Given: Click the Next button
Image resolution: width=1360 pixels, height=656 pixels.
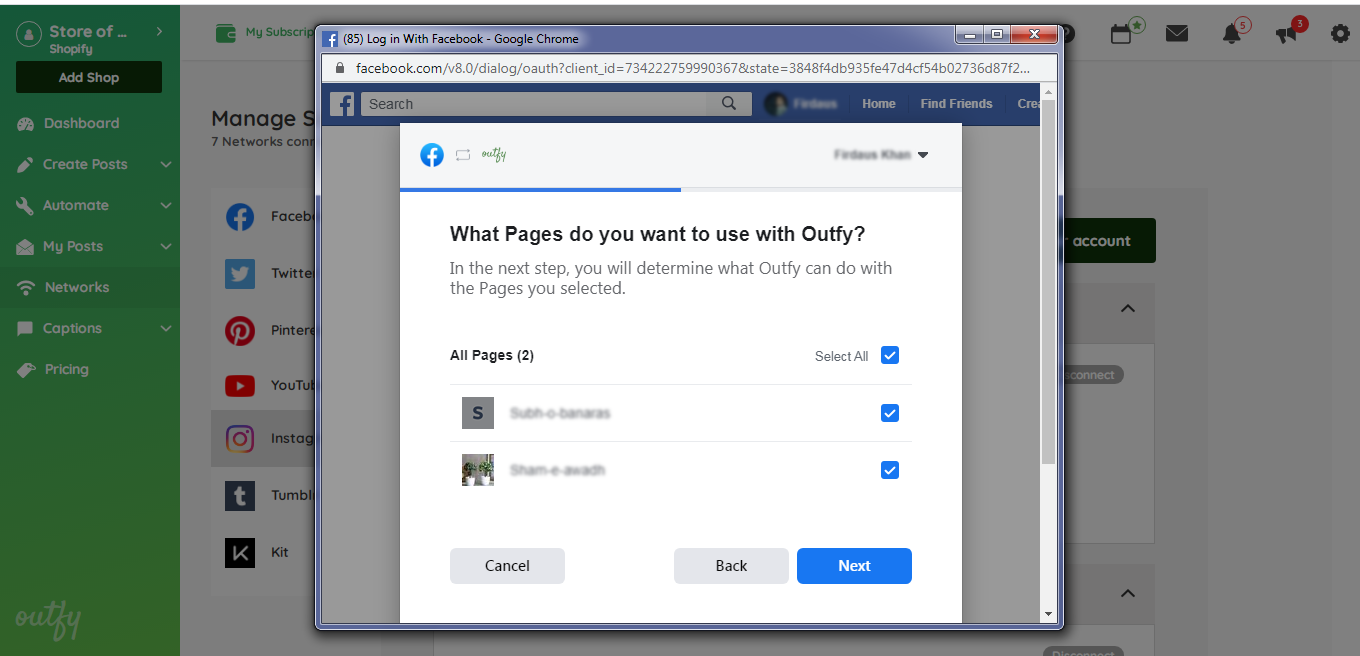Looking at the screenshot, I should [x=854, y=566].
